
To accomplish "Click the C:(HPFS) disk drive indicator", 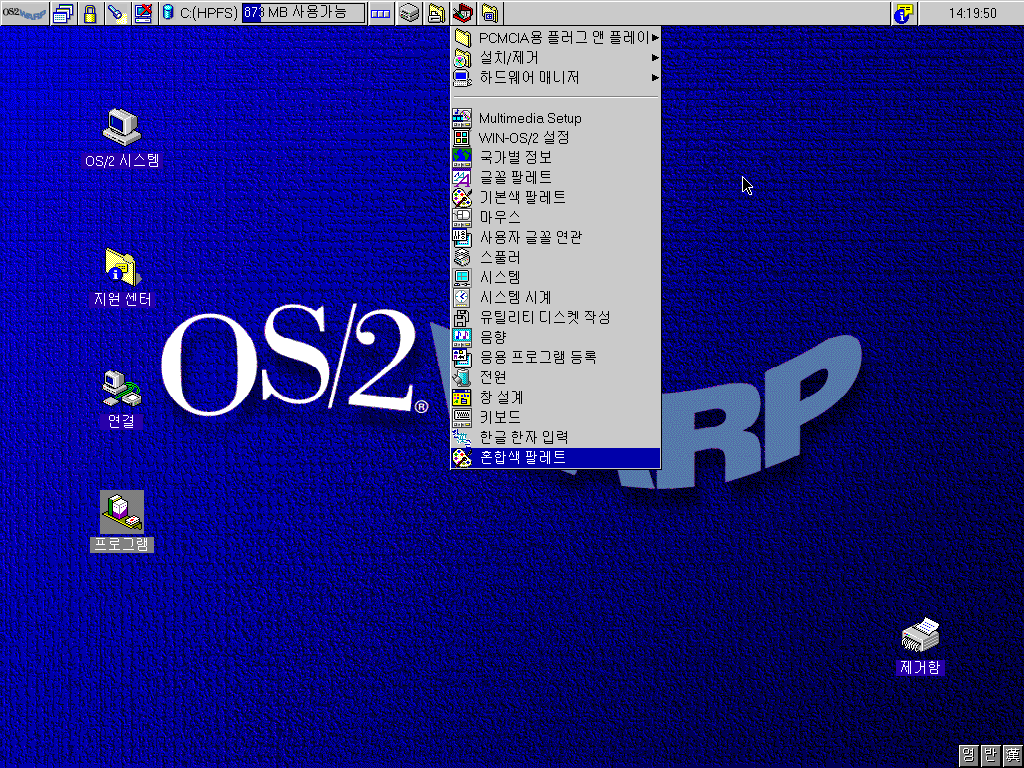I will (200, 13).
